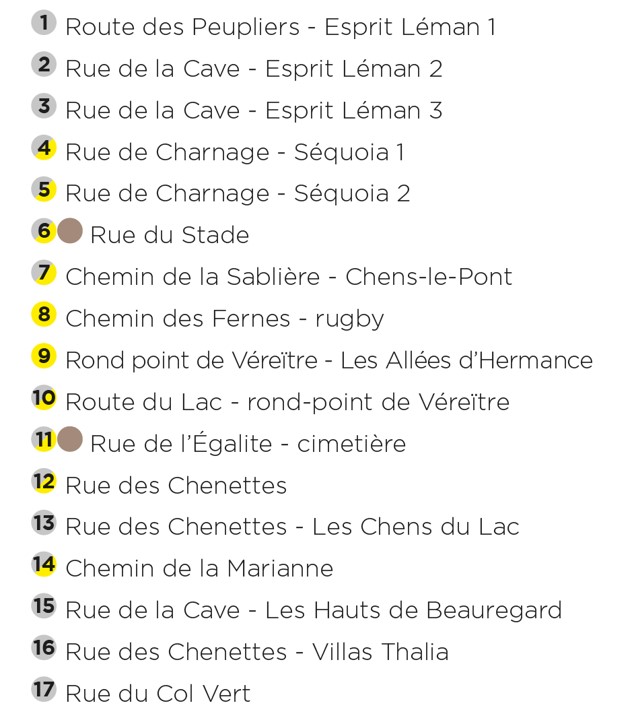
Task: Click brown dot beside Rue de l'Égalite
Action: coord(70,439)
